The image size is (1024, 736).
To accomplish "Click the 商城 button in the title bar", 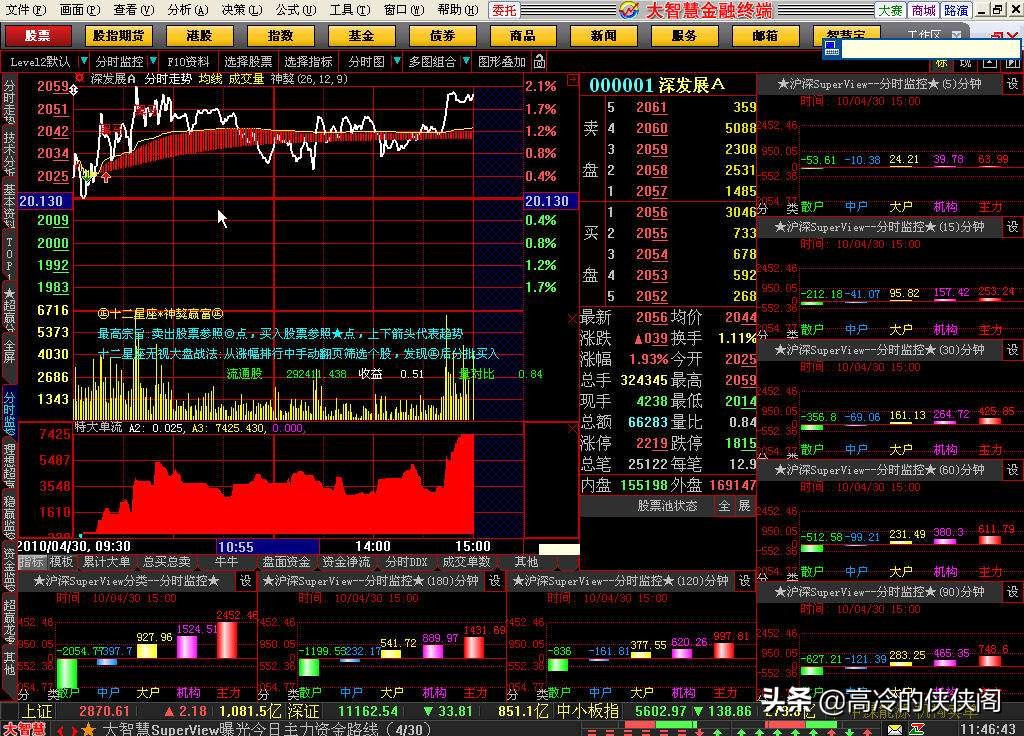I will pos(923,10).
